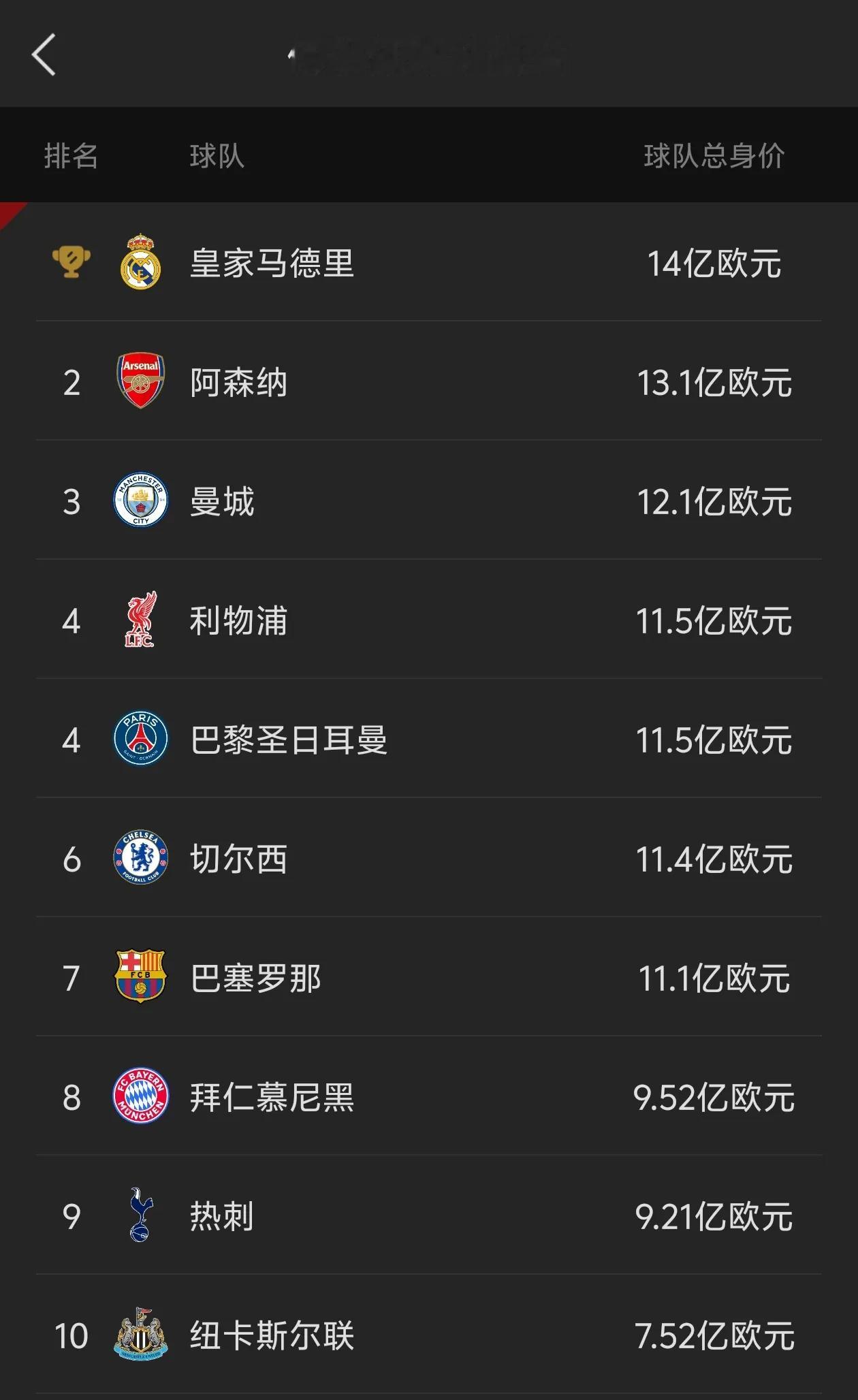Click the Real Madrid crest
The height and width of the screenshot is (1400, 858).
(x=140, y=262)
